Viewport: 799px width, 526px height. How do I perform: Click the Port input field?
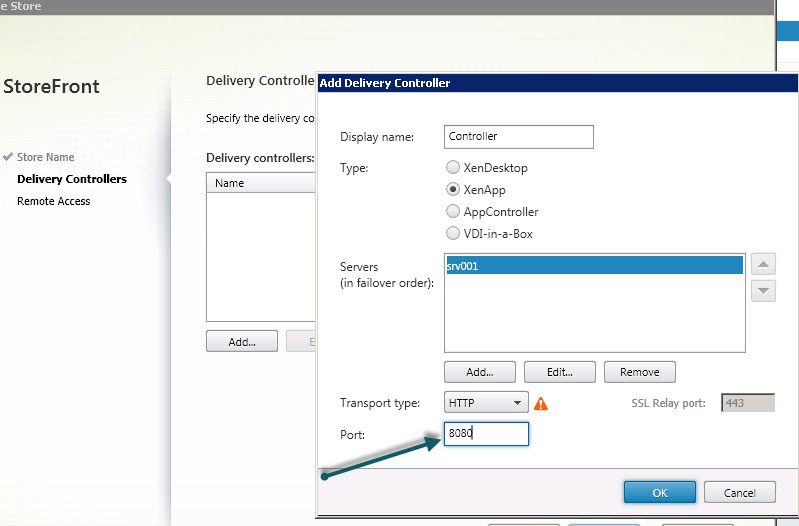486,434
